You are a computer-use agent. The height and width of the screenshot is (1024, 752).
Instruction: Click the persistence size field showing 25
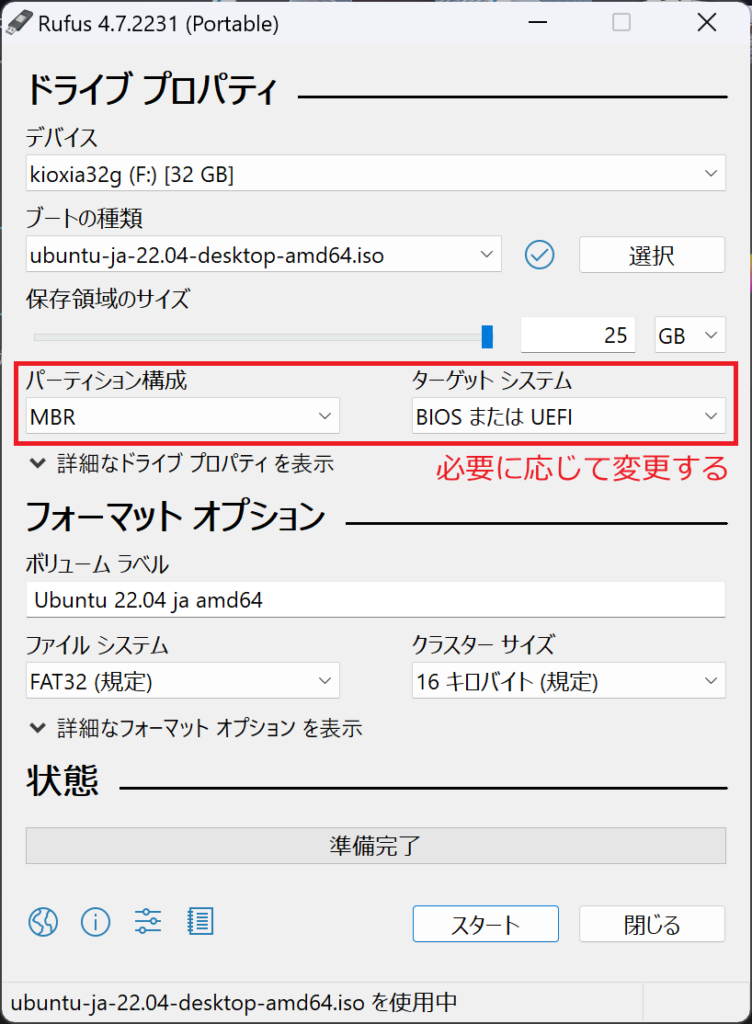(x=578, y=335)
